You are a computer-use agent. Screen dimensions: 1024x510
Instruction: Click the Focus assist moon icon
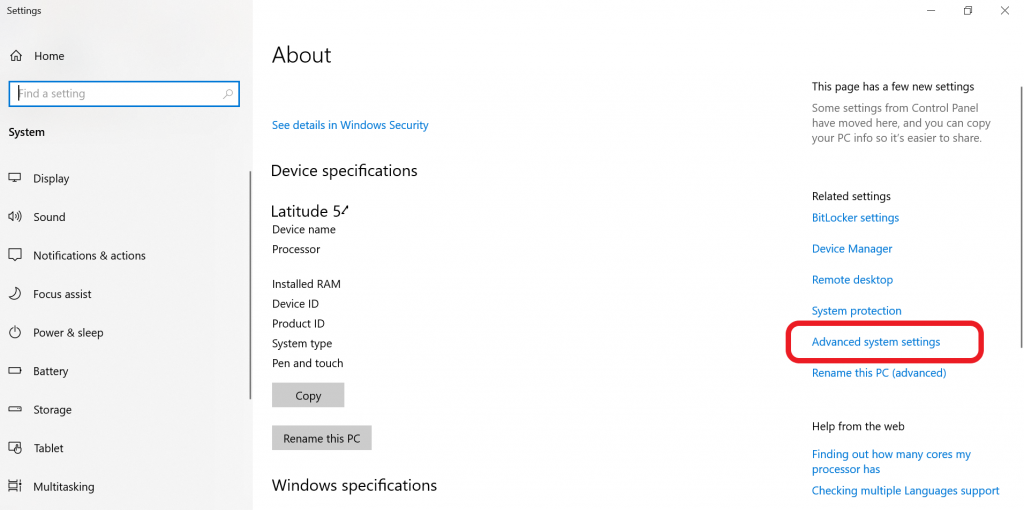point(15,294)
